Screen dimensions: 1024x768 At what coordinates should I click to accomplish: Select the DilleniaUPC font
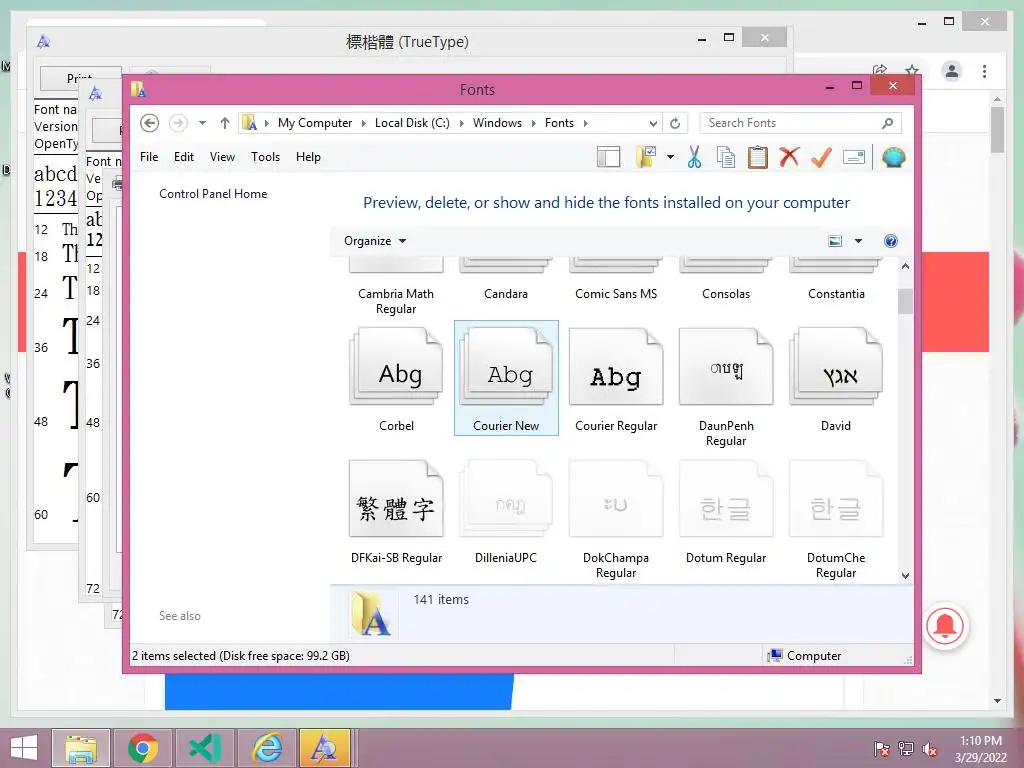[506, 511]
